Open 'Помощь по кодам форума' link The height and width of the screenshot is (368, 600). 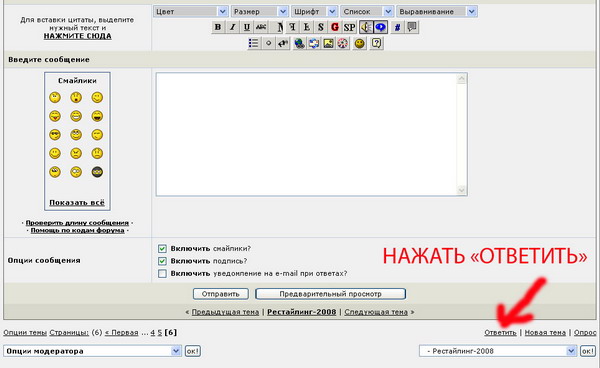tap(77, 230)
